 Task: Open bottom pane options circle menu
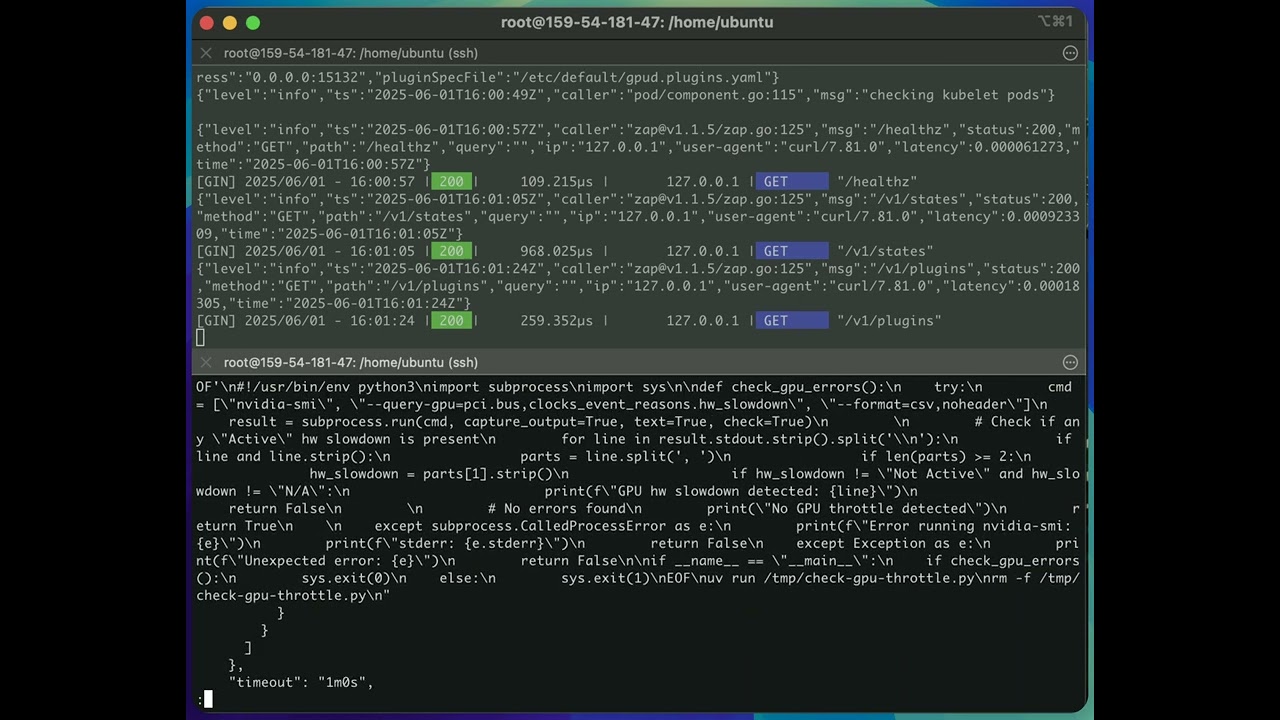[1070, 362]
